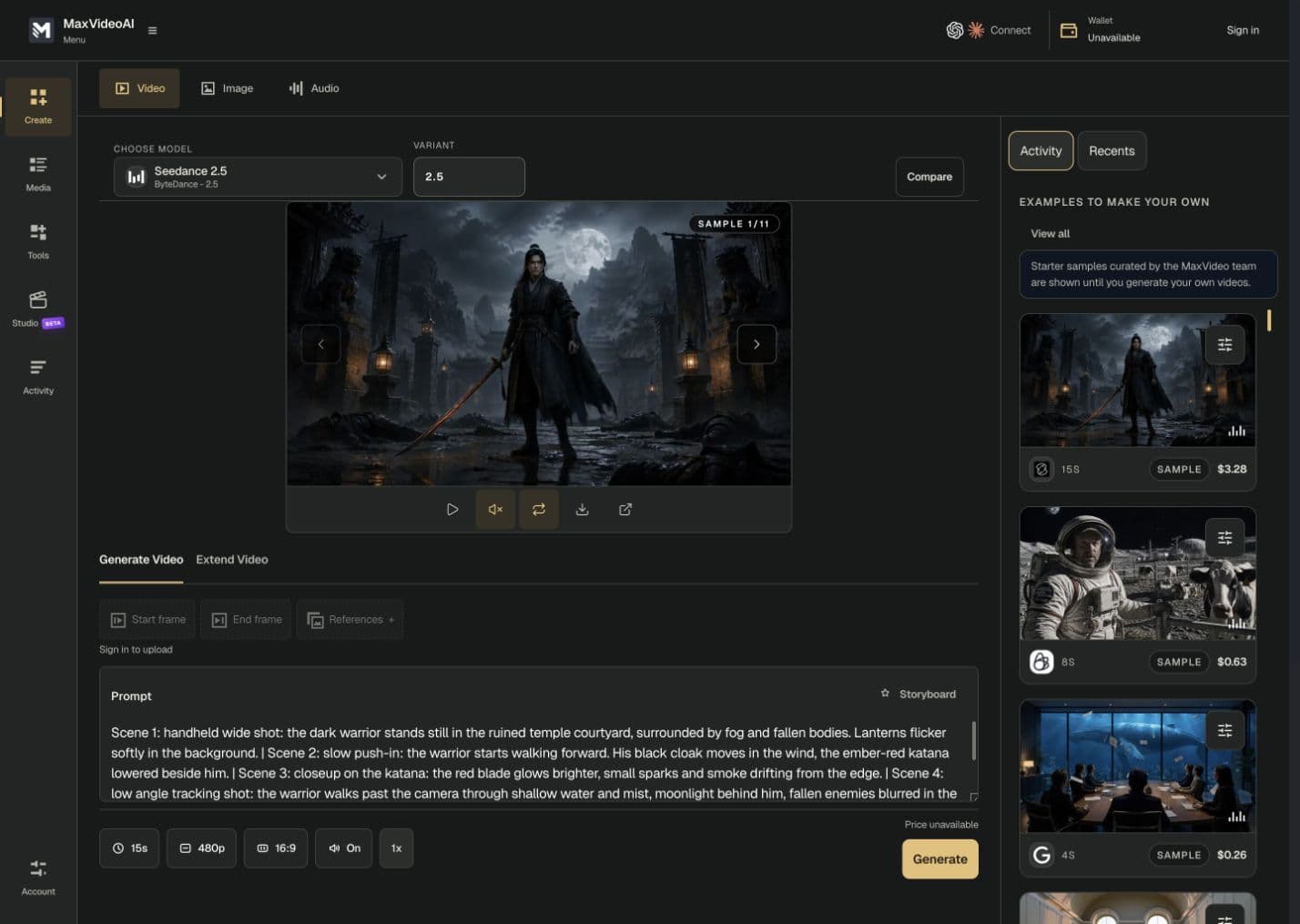
Task: Select the Activity panel tab
Action: (x=1041, y=151)
